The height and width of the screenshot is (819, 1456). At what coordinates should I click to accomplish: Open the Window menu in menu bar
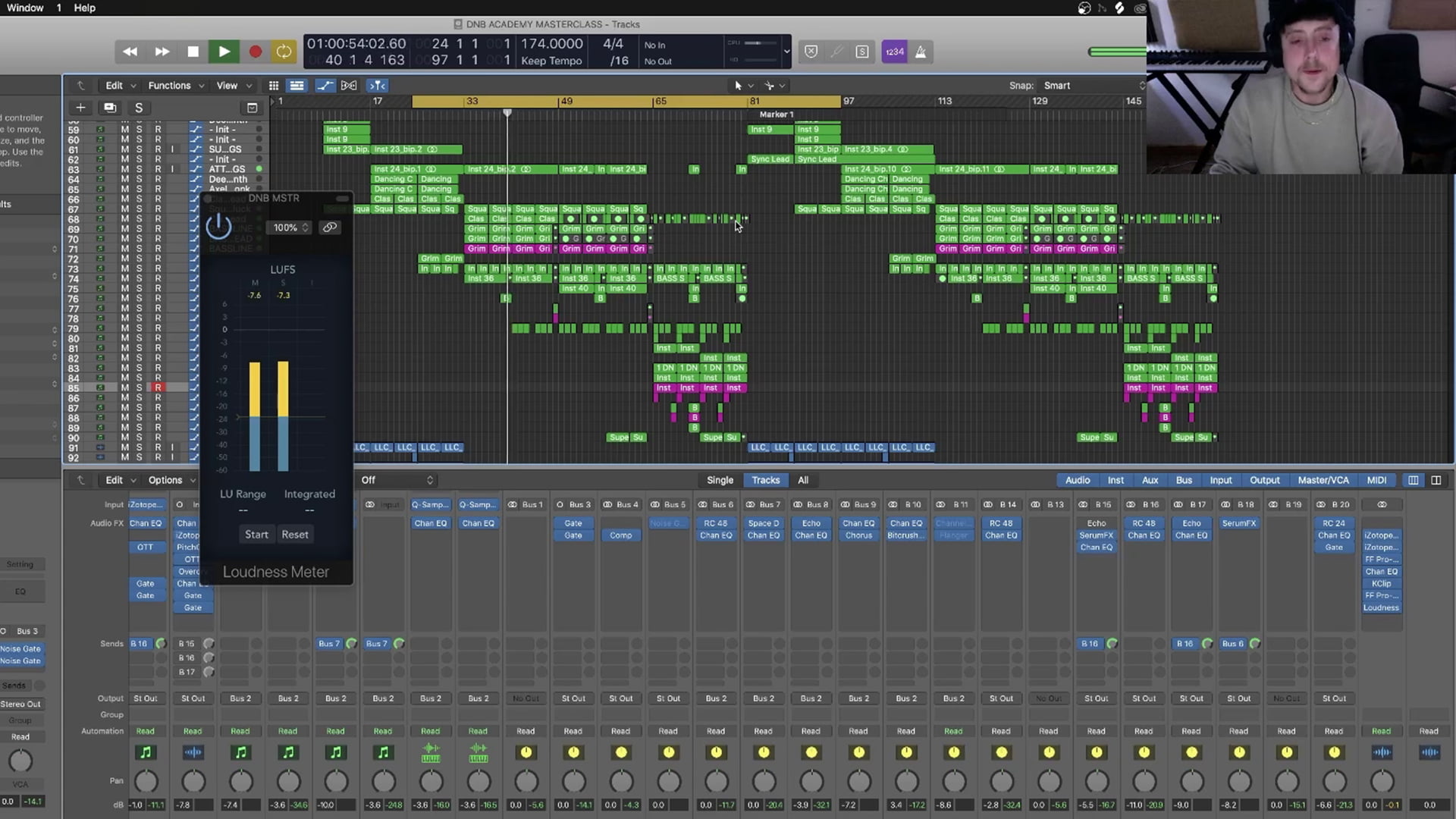pyautogui.click(x=25, y=8)
